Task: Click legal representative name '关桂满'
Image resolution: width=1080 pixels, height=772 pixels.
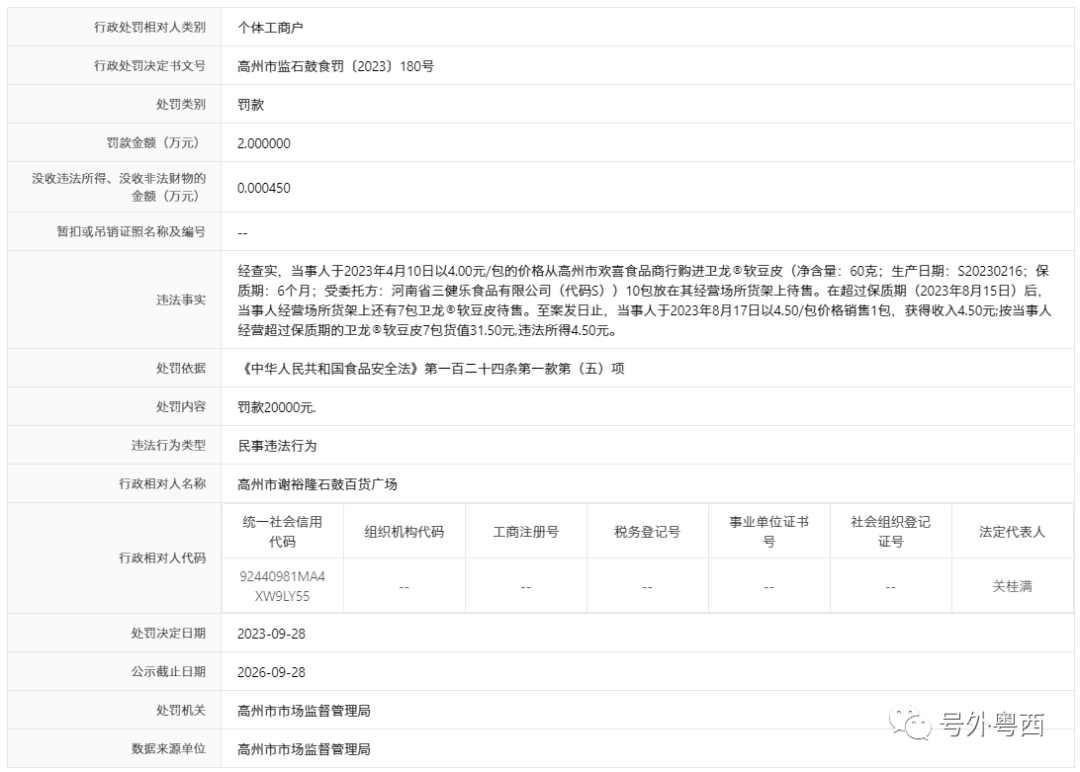Action: 1012,586
